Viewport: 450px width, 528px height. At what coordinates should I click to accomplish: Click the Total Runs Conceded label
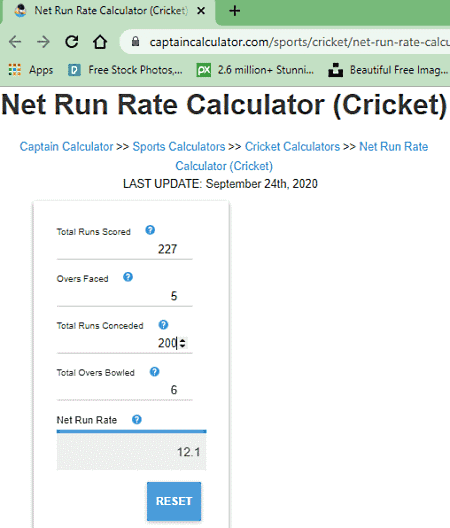(100, 326)
